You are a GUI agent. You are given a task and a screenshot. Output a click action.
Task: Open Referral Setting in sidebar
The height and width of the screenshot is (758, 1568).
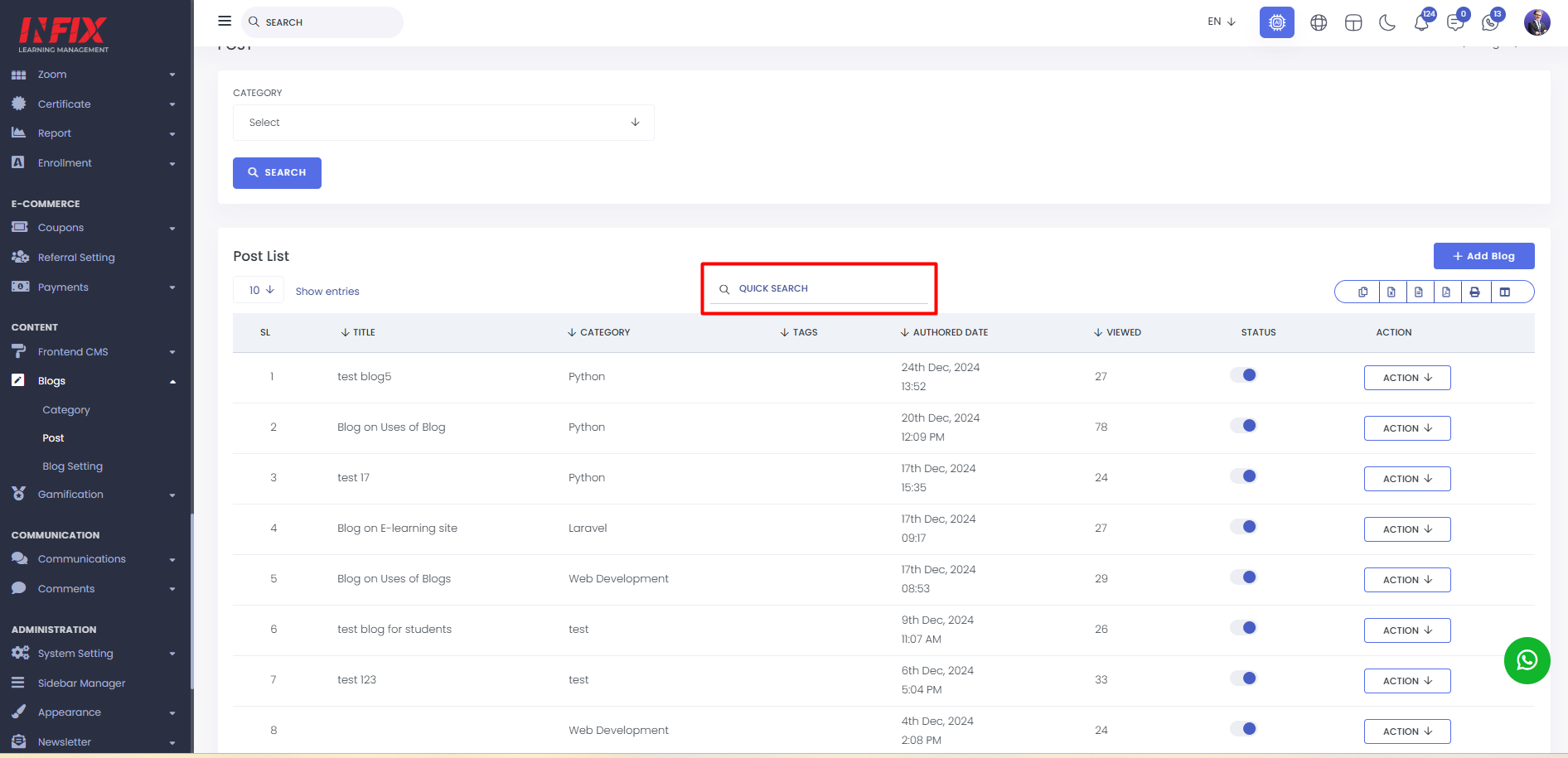[x=76, y=258]
